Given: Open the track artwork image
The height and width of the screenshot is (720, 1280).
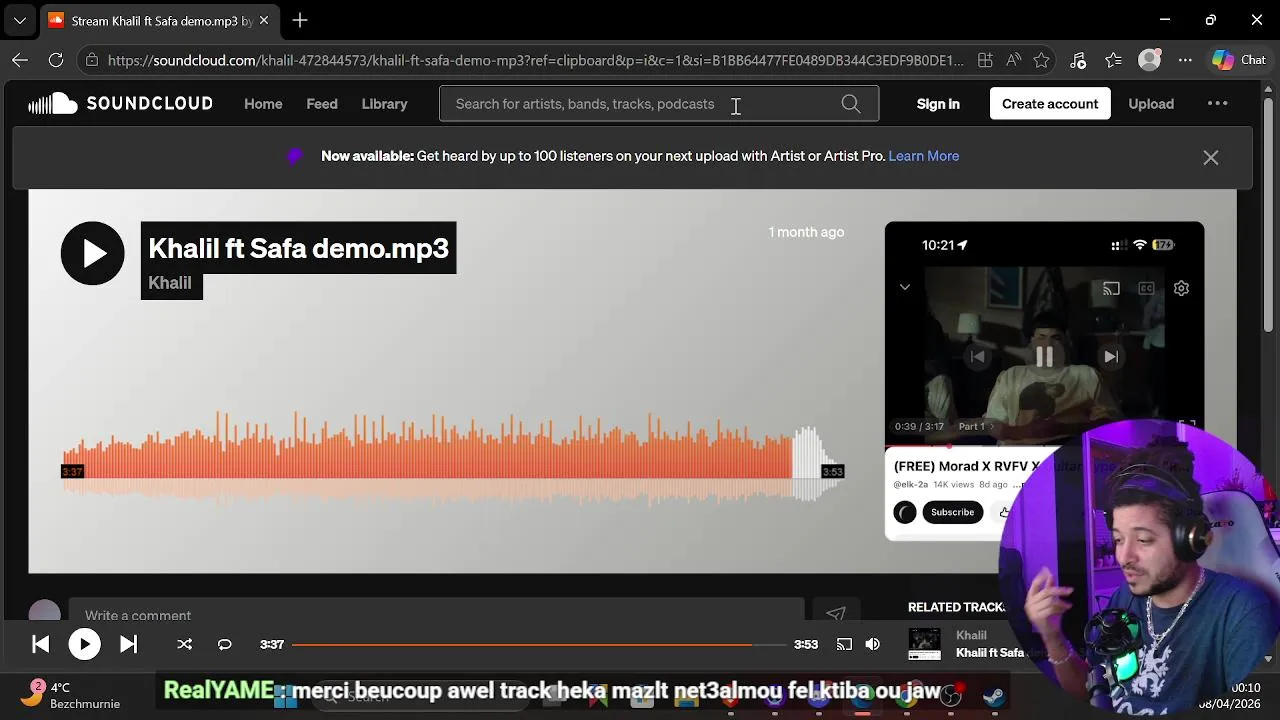Looking at the screenshot, I should pos(1044,380).
